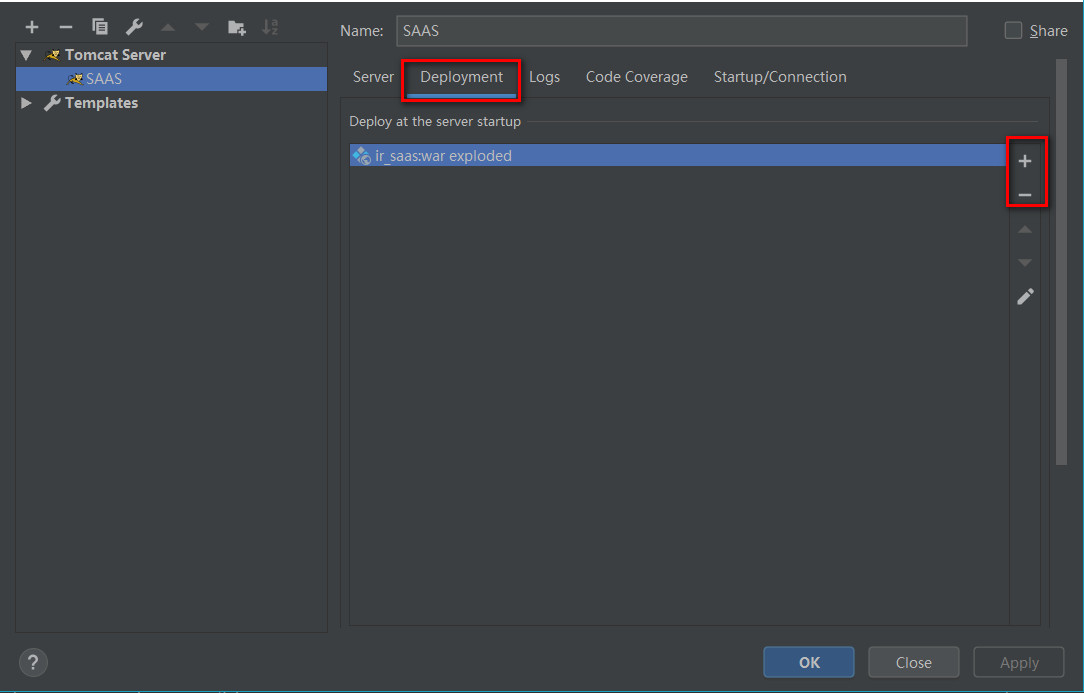This screenshot has height=693, width=1084.
Task: Edit the artifact using the pencil icon
Action: click(1025, 296)
